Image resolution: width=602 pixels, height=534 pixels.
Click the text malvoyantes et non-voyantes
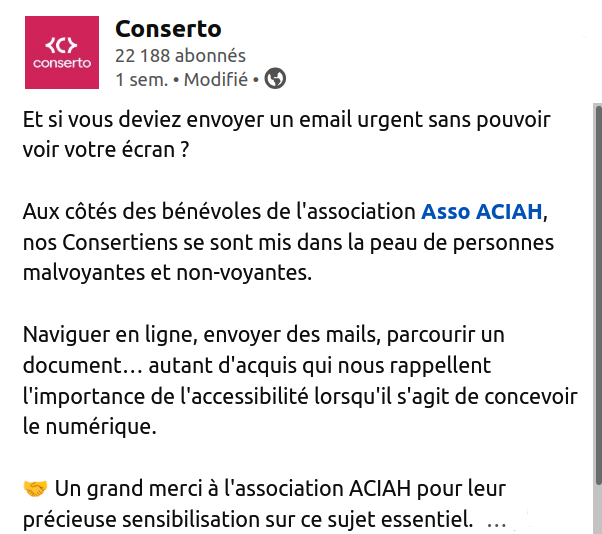[167, 273]
